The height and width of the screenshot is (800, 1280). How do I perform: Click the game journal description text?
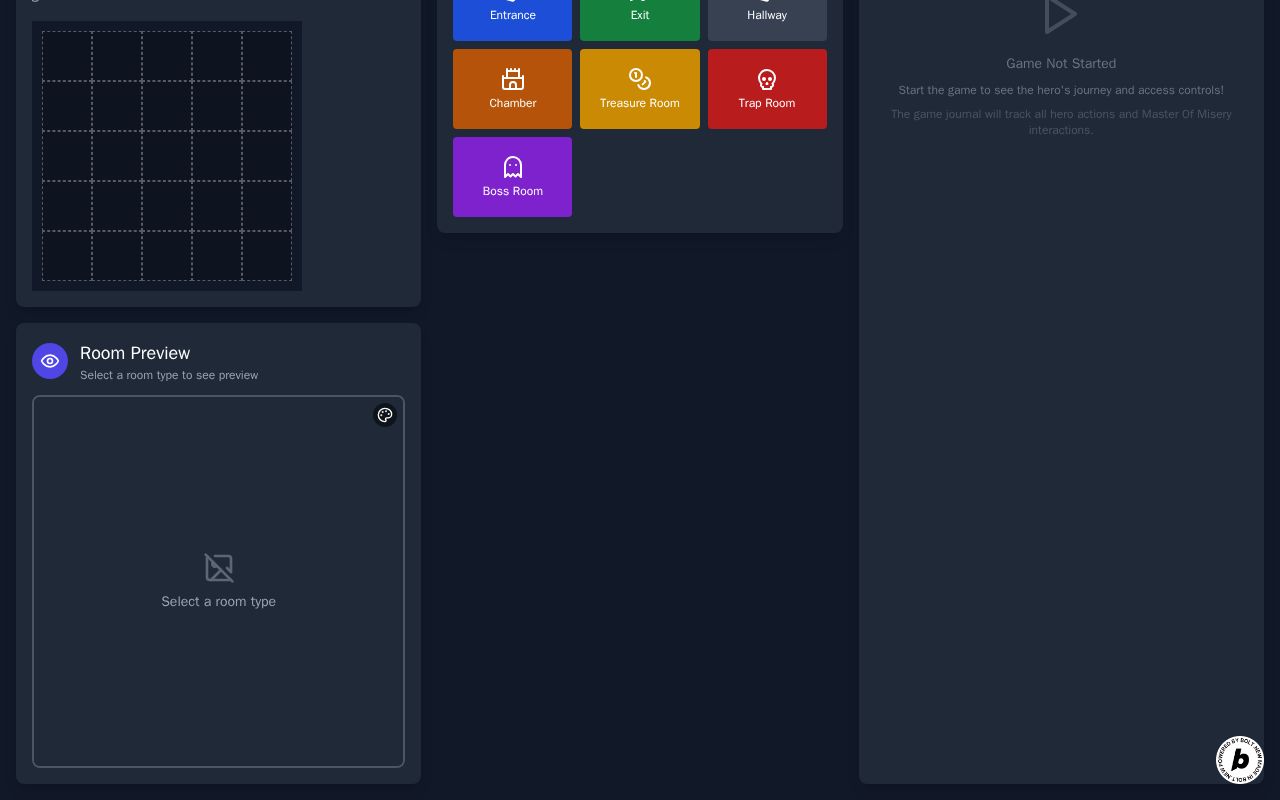coord(1061,122)
